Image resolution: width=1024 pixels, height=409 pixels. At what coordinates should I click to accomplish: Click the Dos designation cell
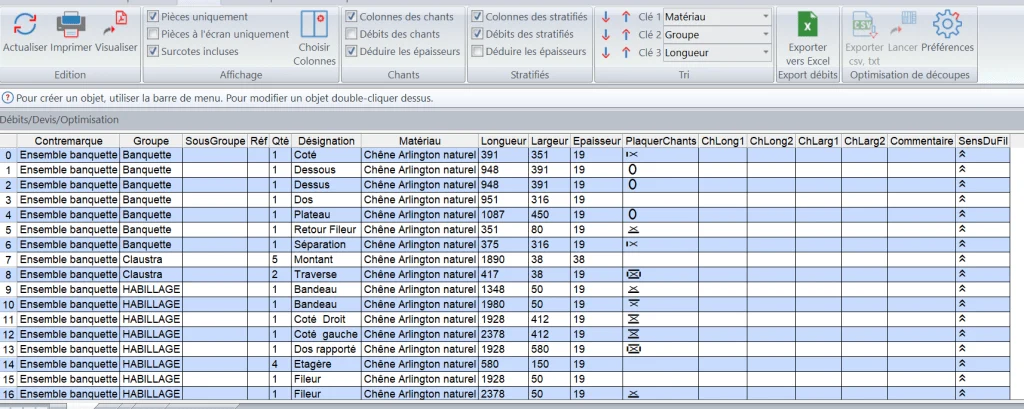click(x=327, y=199)
